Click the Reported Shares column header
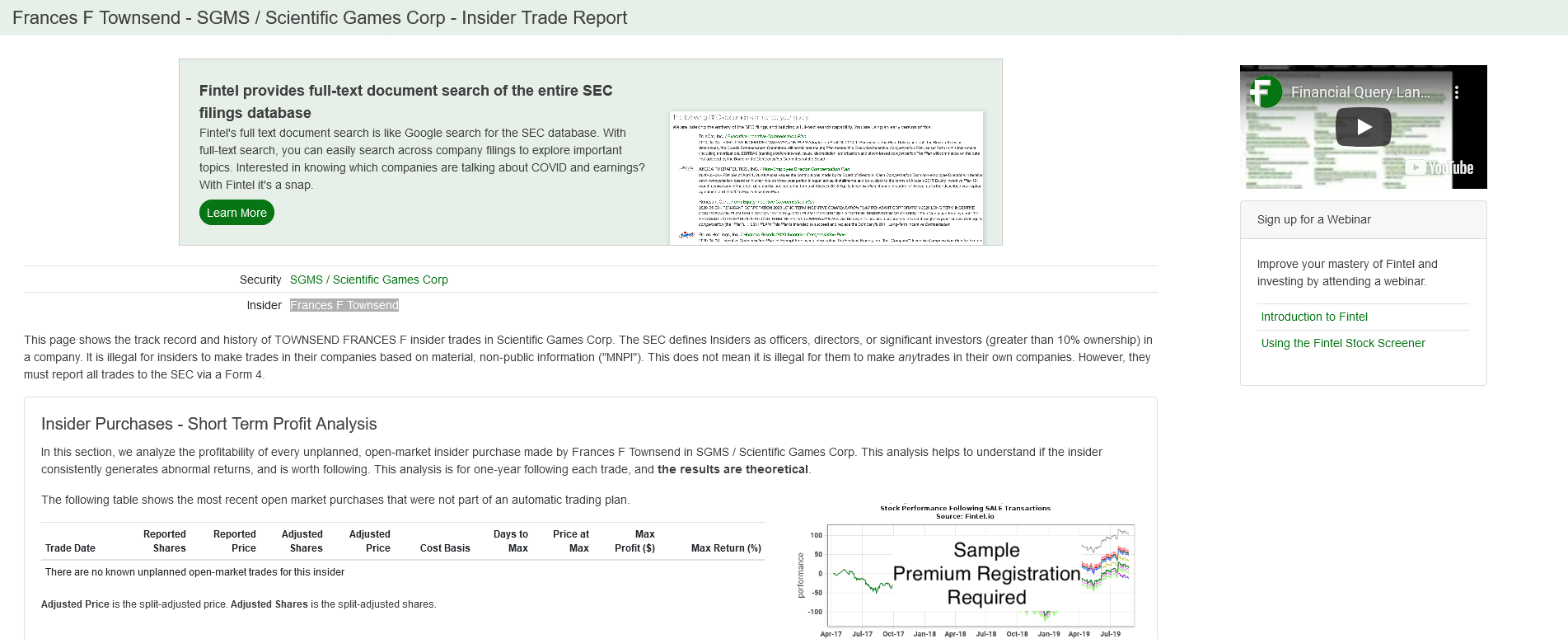The height and width of the screenshot is (639, 1568). 164,541
